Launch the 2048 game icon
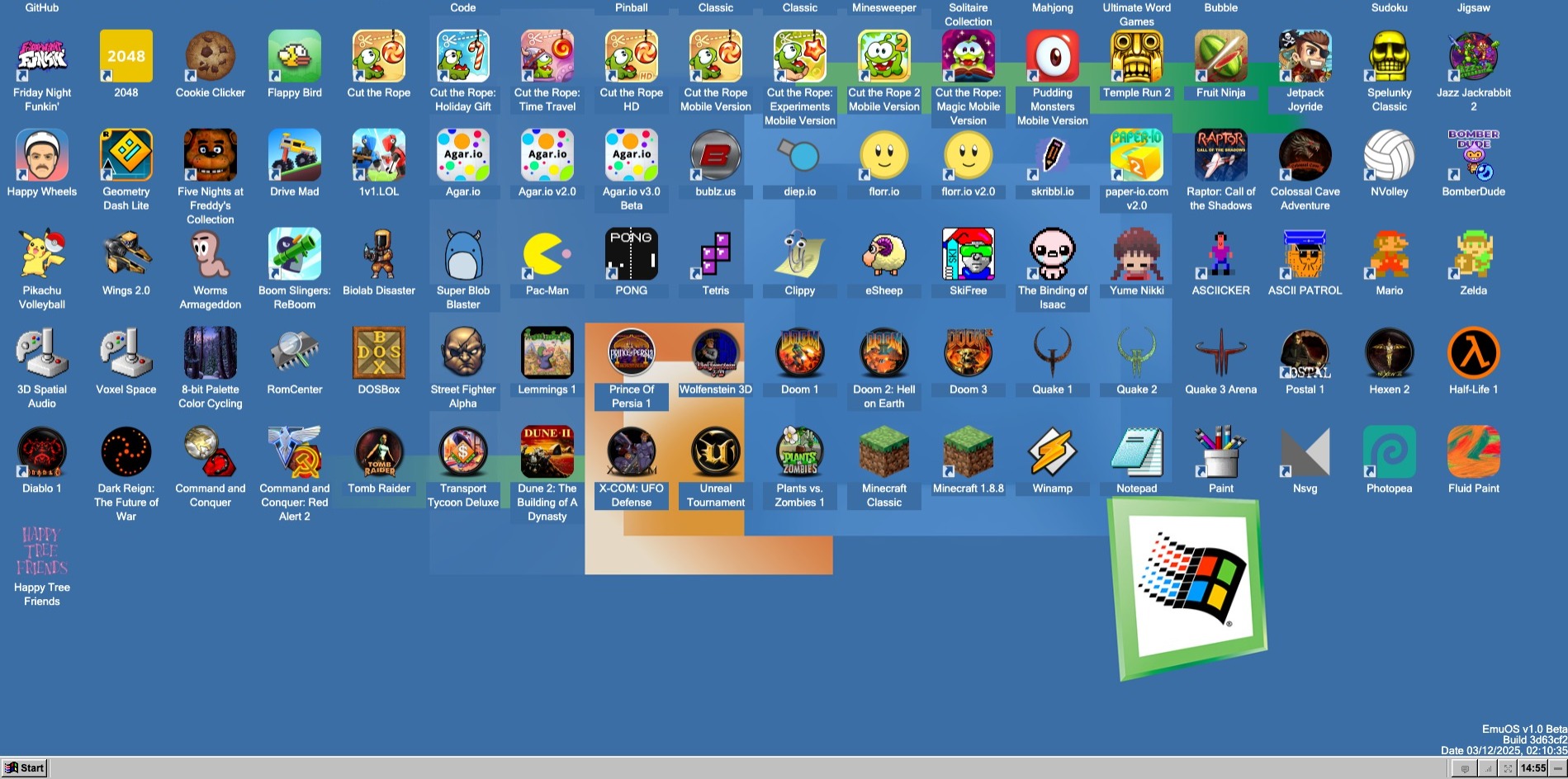Screen dimensions: 1568x779 coord(126,56)
